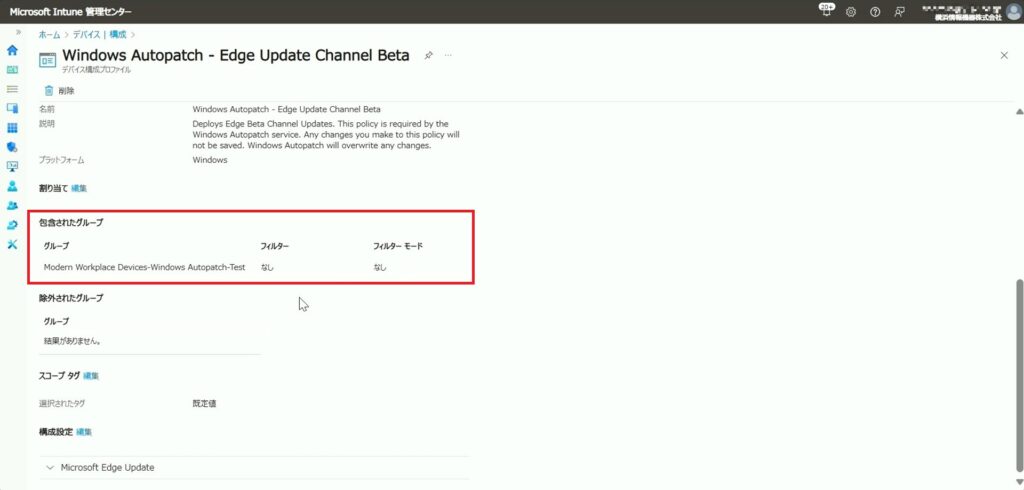The height and width of the screenshot is (490, 1024).
Task: Open the Dashboard icon in the sidebar
Action: [12, 69]
